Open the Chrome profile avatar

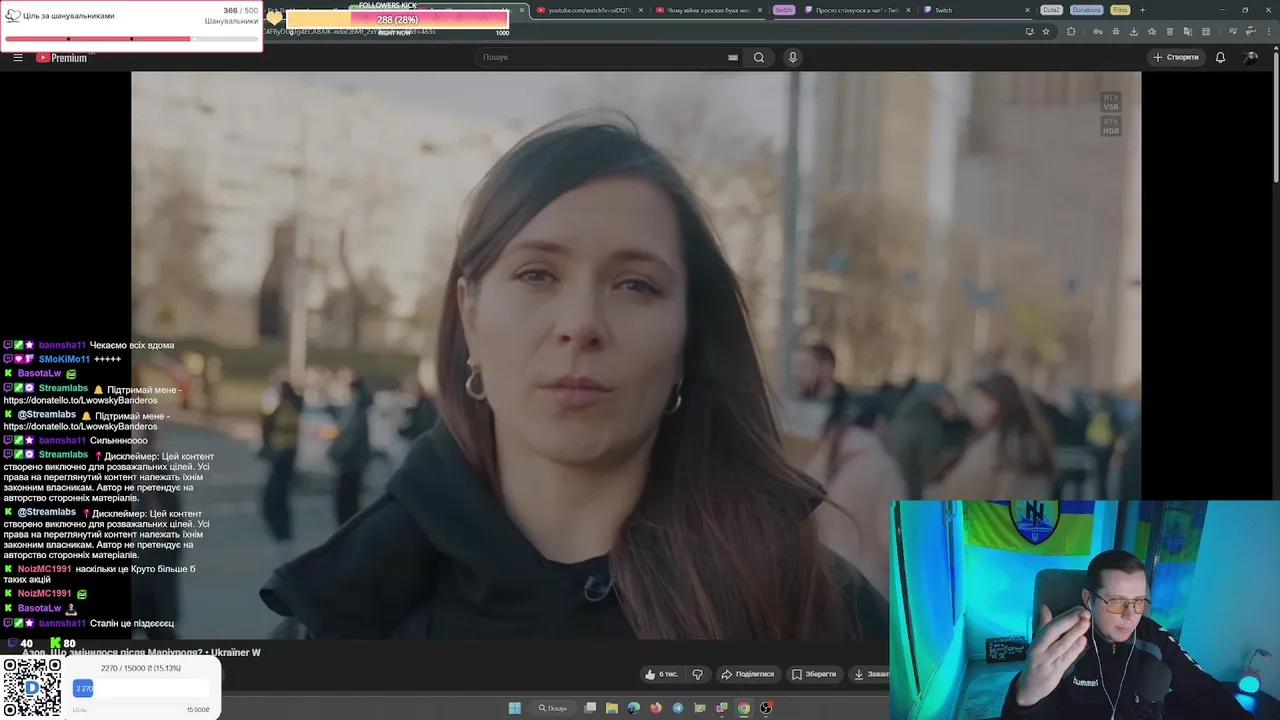click(1249, 31)
